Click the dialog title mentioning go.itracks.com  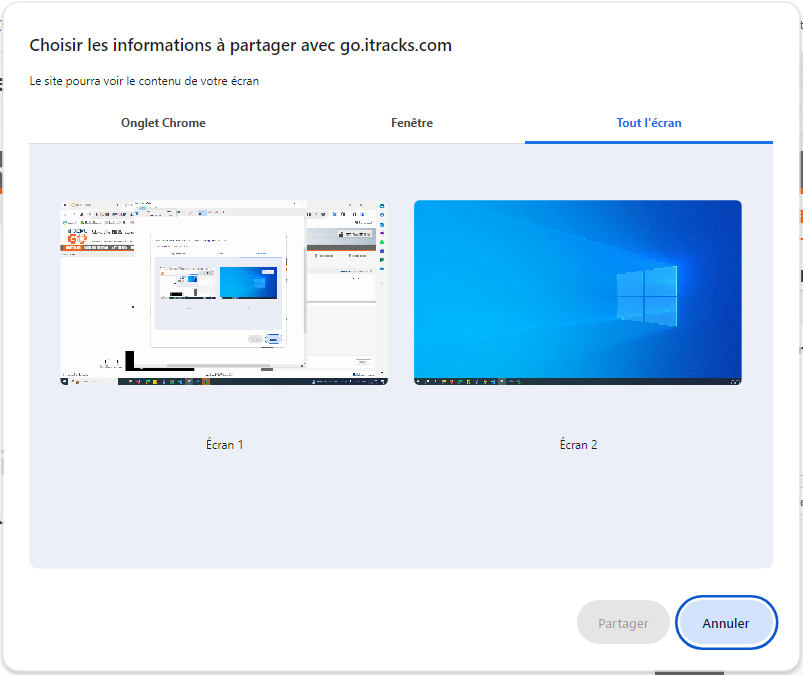point(241,46)
